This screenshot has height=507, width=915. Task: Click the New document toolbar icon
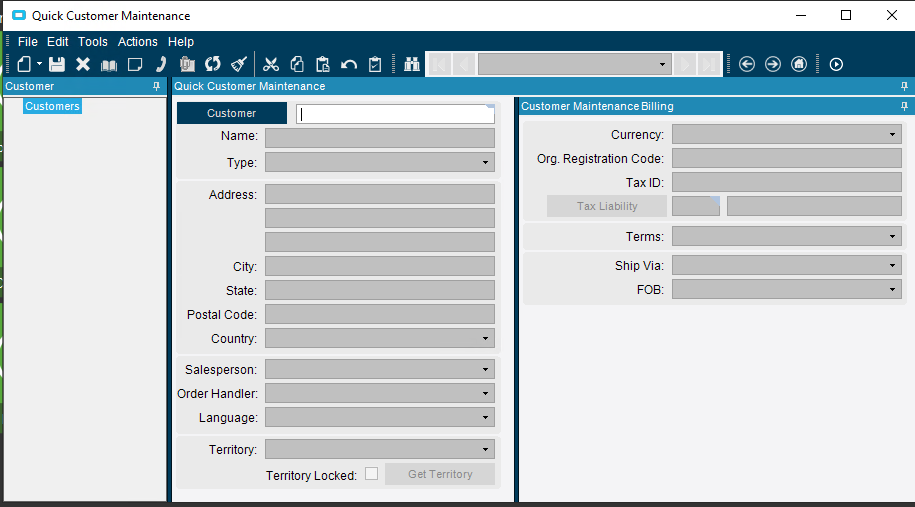[x=24, y=64]
